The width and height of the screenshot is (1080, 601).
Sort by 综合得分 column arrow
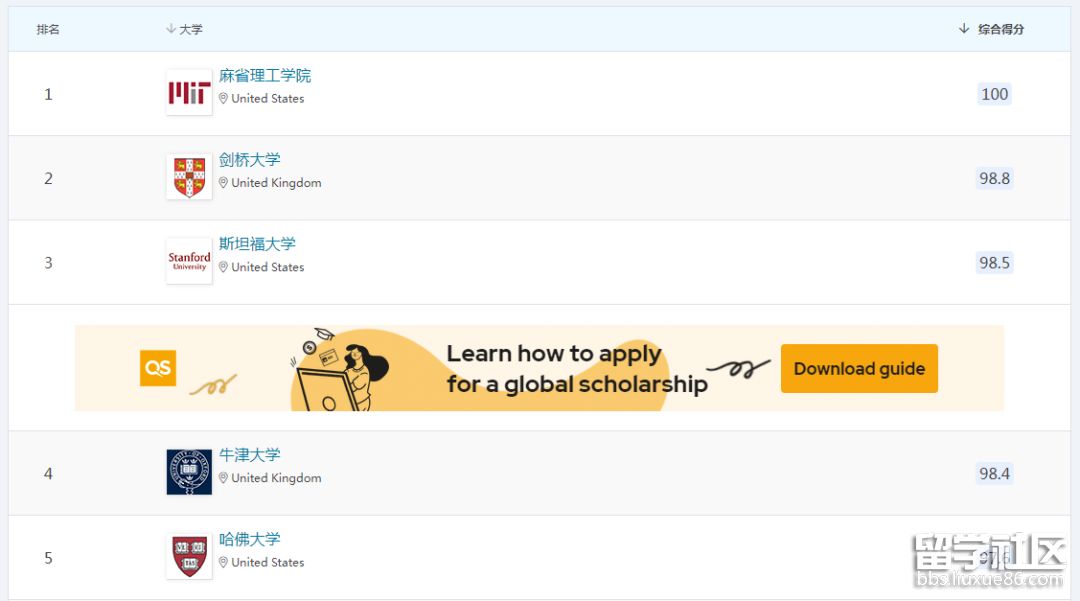(x=964, y=29)
